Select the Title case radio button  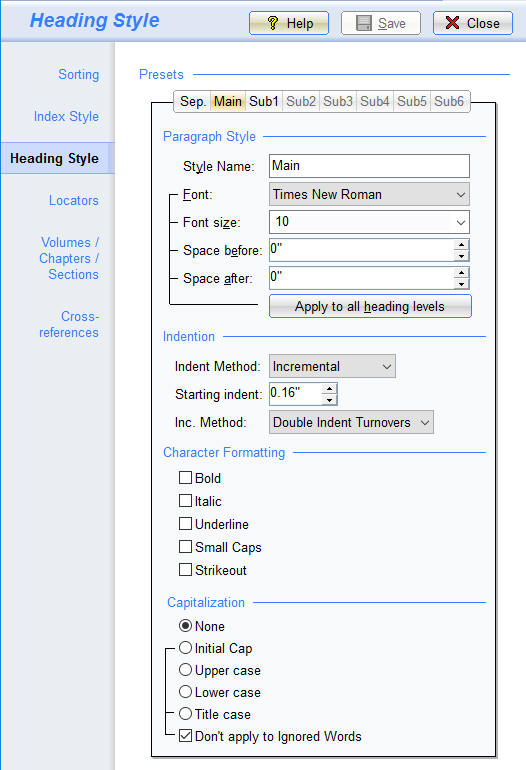185,714
